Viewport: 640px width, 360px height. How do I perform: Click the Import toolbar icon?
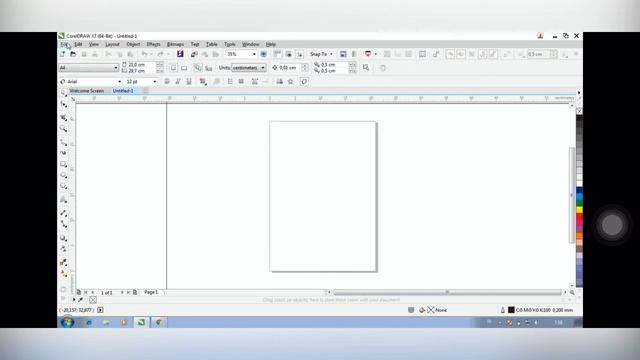[x=194, y=54]
